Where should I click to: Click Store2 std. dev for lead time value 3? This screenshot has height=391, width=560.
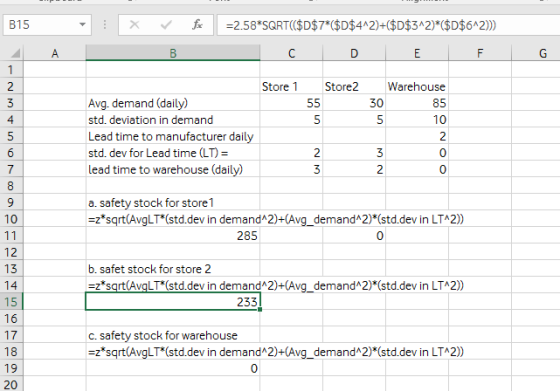(x=354, y=153)
